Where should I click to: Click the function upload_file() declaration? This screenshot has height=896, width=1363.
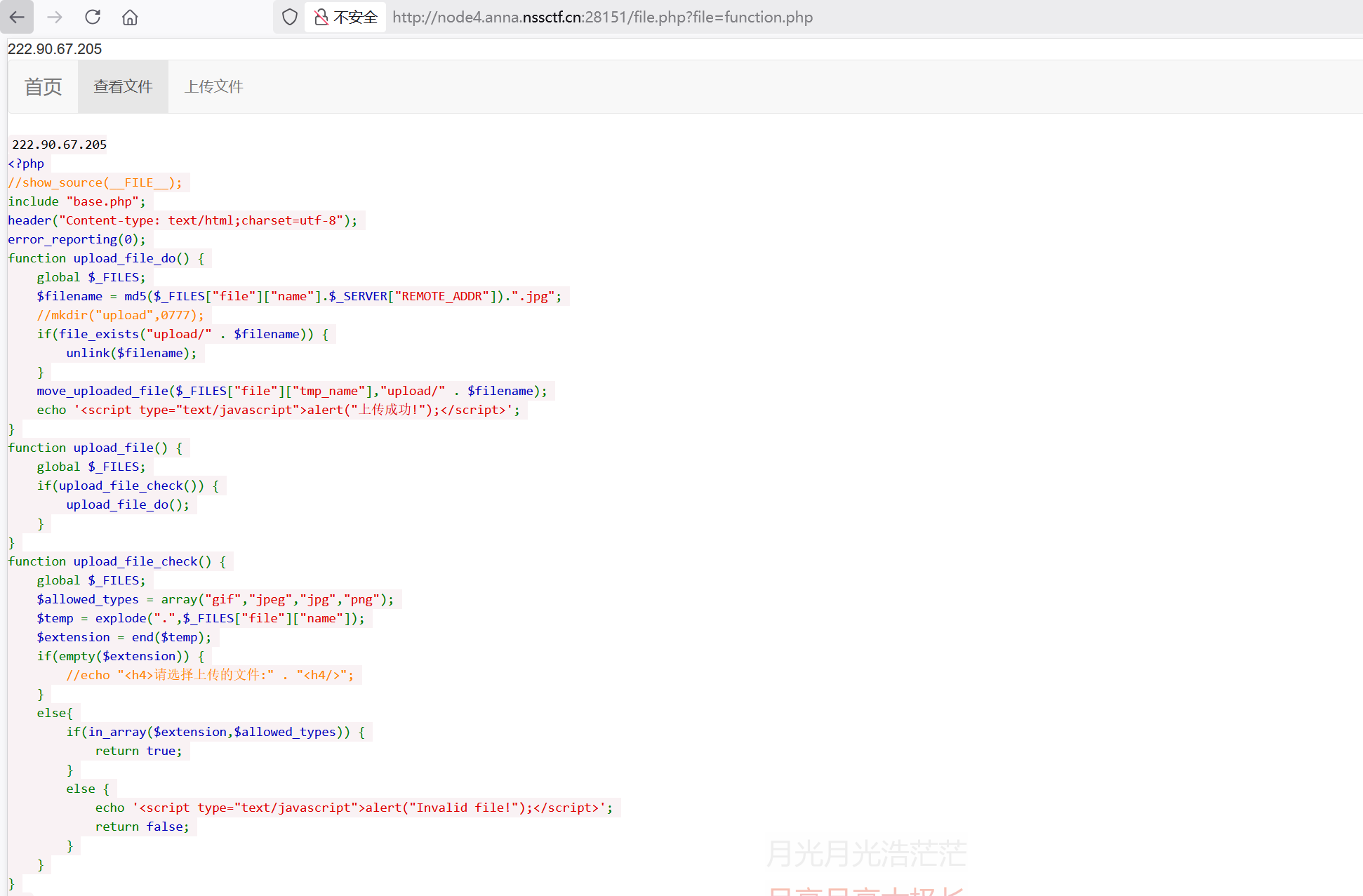(95, 448)
